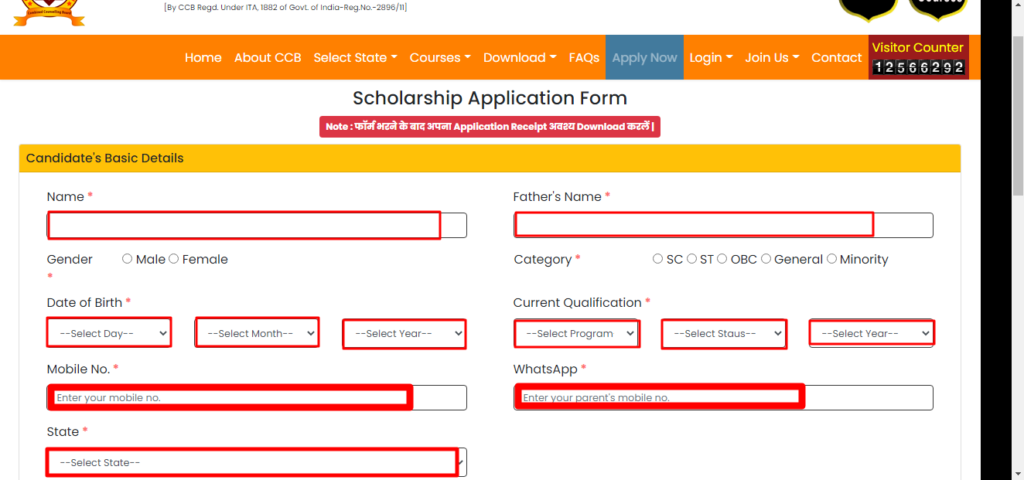
Task: Choose the OBC category option
Action: tap(722, 259)
